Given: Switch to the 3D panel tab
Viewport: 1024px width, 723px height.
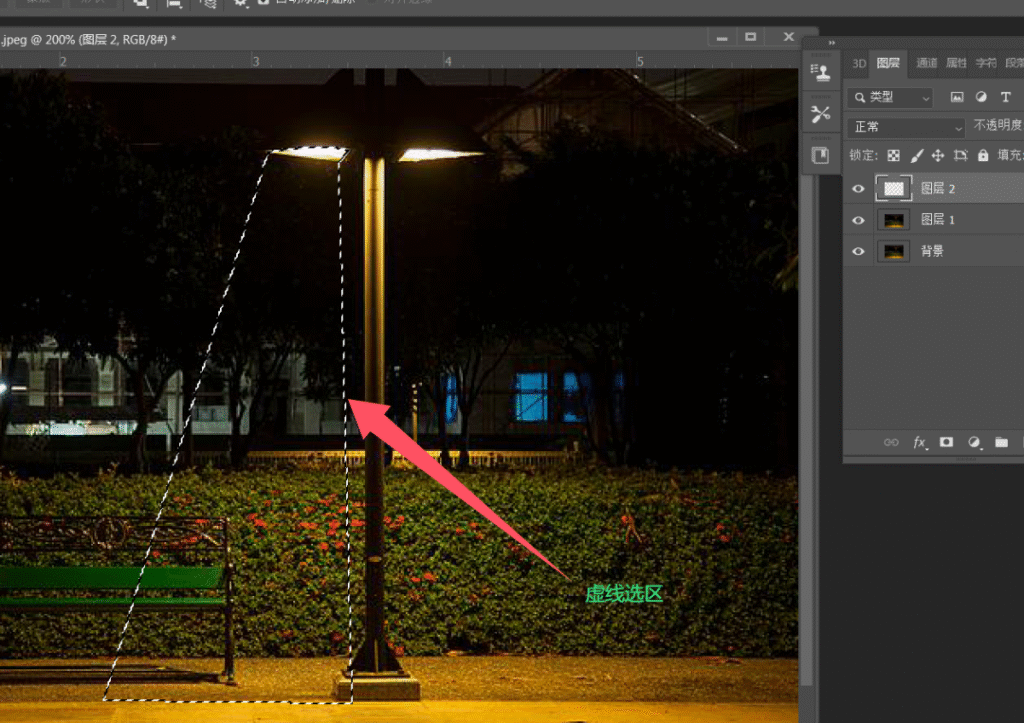Looking at the screenshot, I should coord(859,63).
